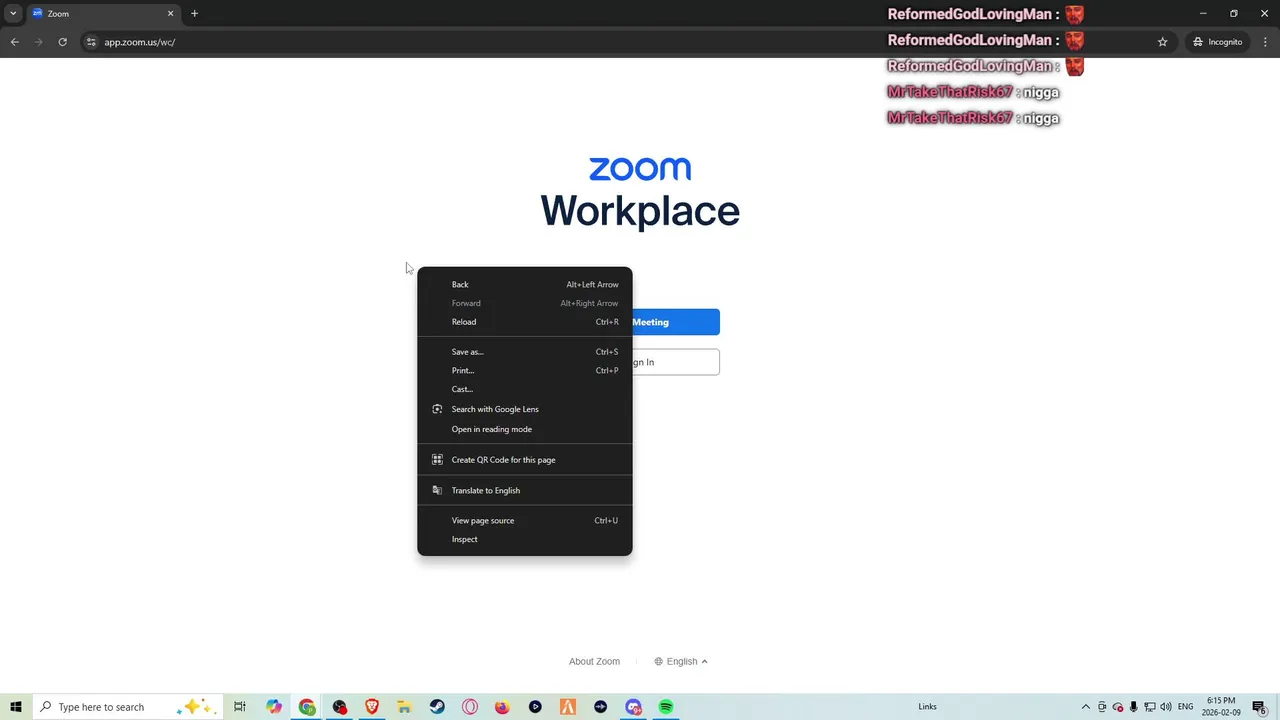Open Task View on the taskbar
1280x720 pixels.
pyautogui.click(x=240, y=707)
